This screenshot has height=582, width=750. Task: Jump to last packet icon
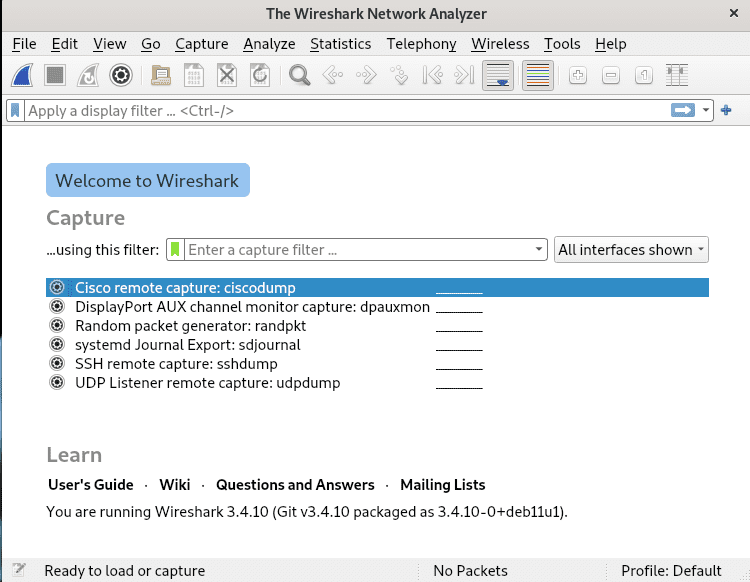coord(464,76)
